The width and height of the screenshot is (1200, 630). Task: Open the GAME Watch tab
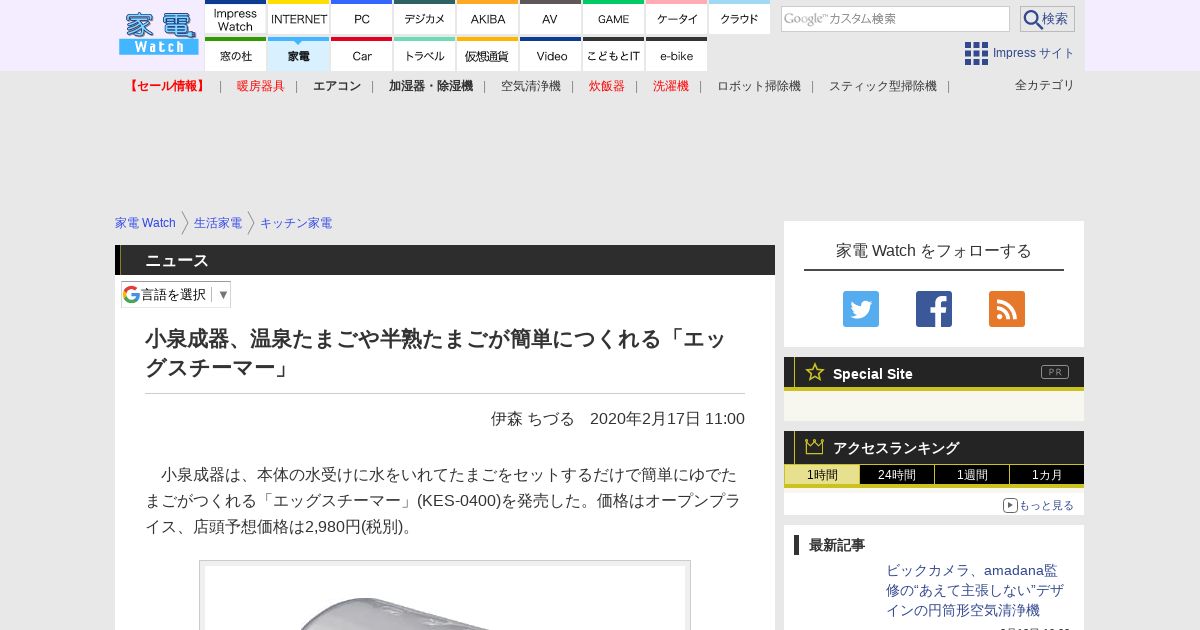614,18
